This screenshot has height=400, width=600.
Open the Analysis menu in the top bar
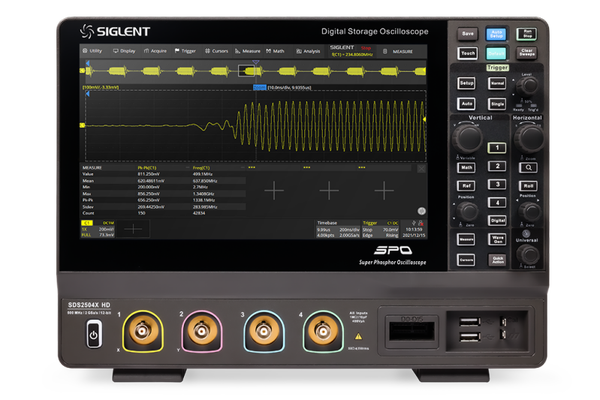click(308, 51)
